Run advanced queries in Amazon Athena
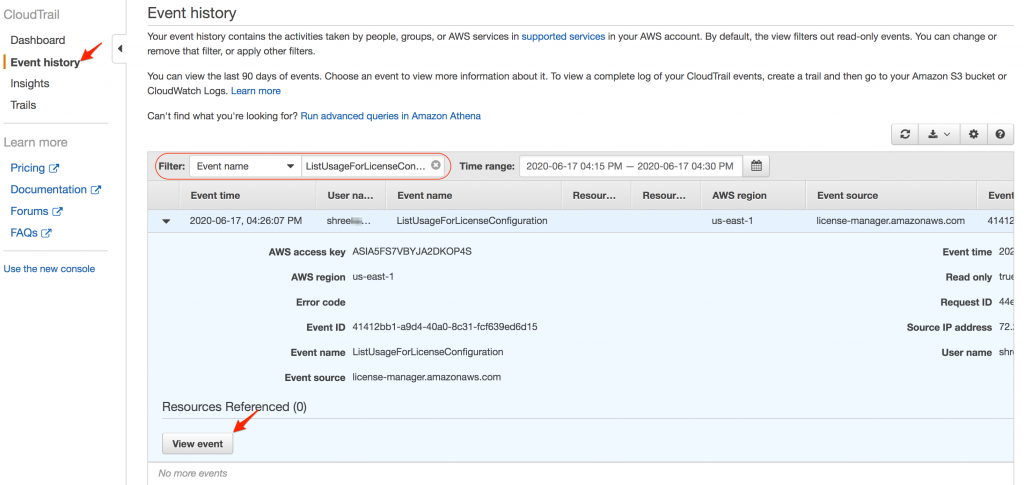Viewport: 1024px width, 485px height. coord(391,116)
